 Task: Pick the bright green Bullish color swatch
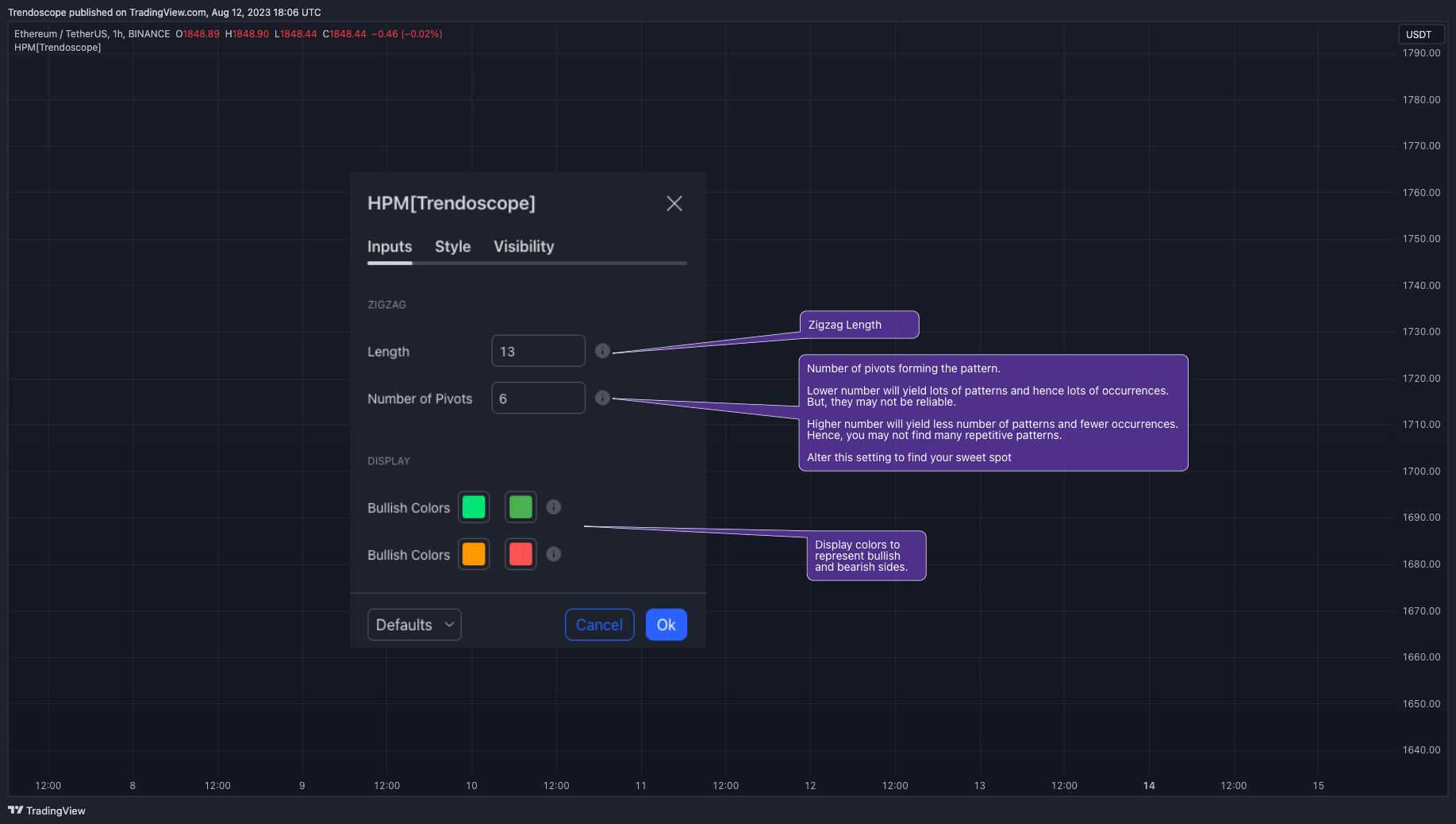(x=474, y=507)
